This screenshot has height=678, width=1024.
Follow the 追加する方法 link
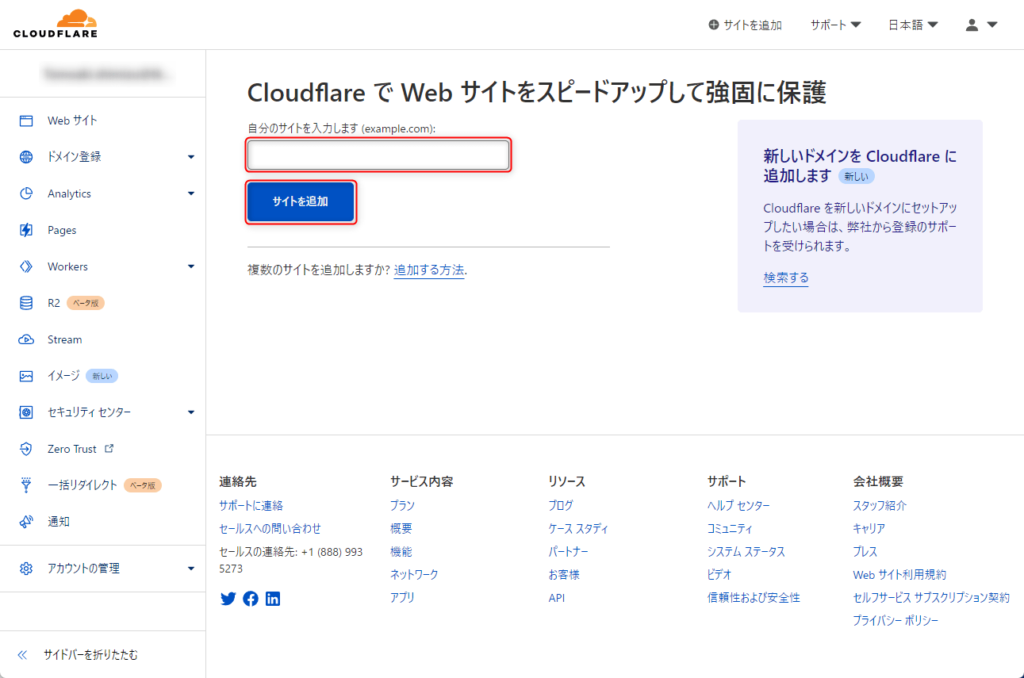coord(429,270)
